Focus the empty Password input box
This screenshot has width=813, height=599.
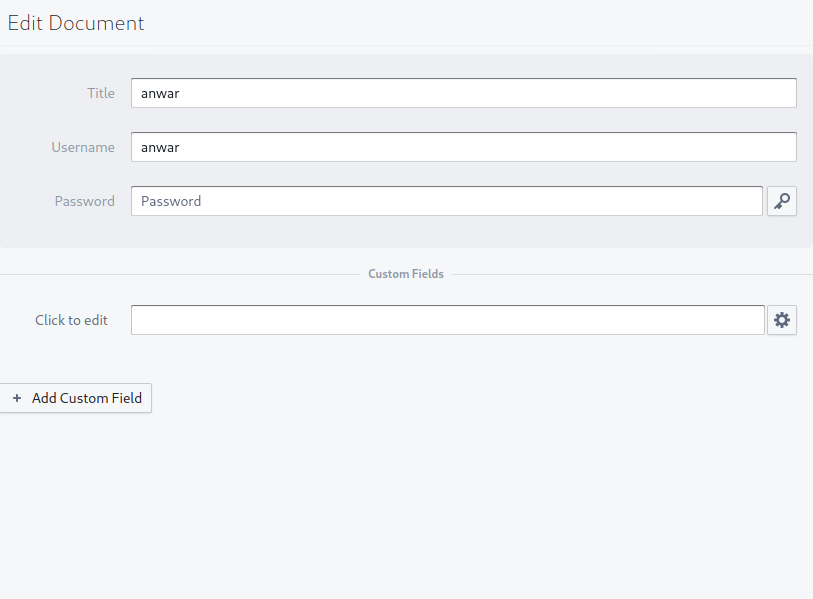400,201
